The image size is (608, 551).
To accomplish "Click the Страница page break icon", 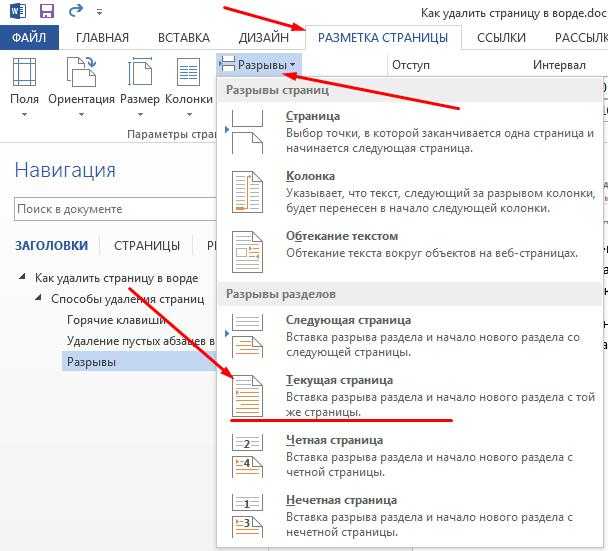I will point(247,132).
